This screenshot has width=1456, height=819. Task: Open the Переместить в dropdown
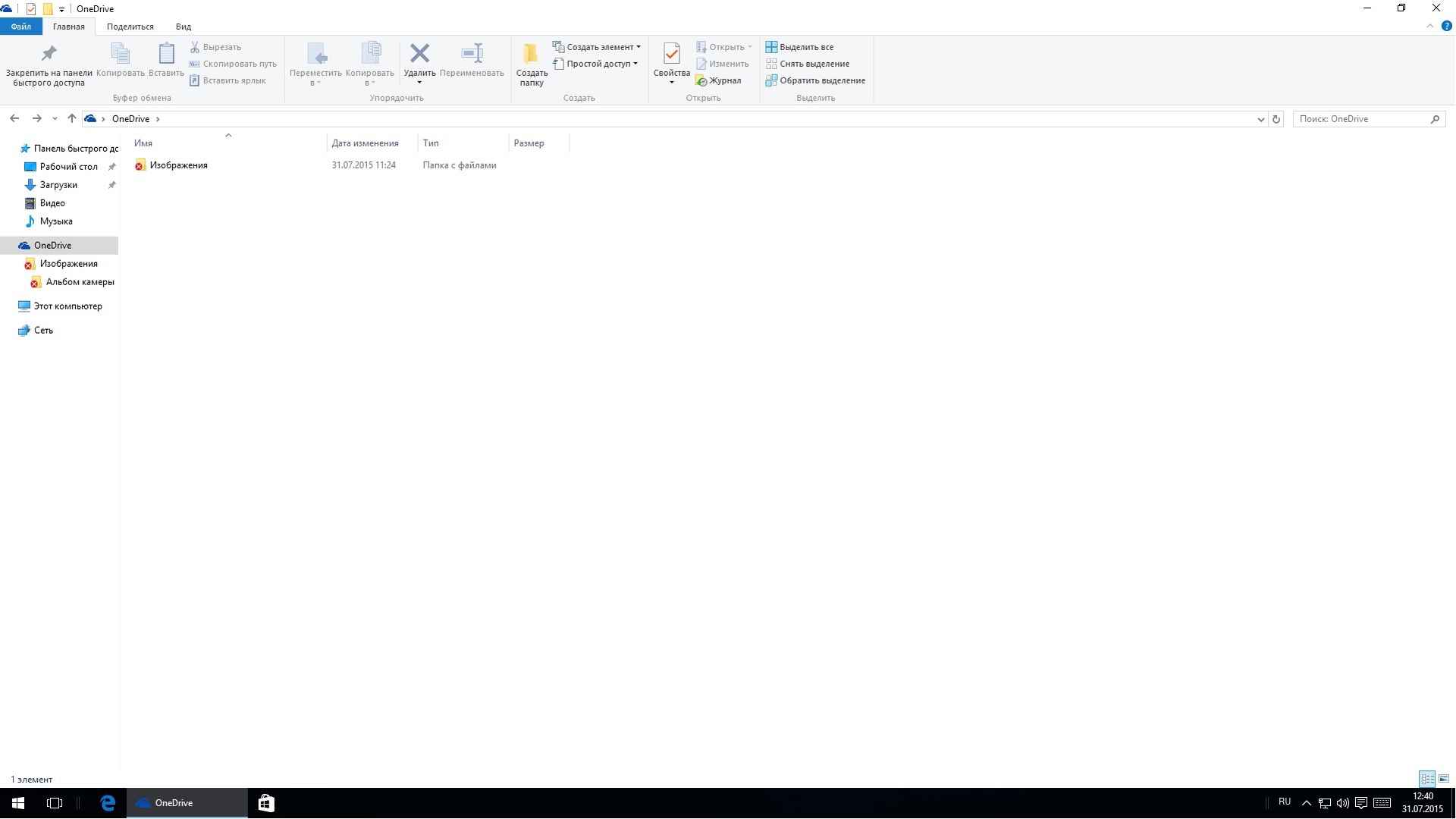tap(315, 64)
